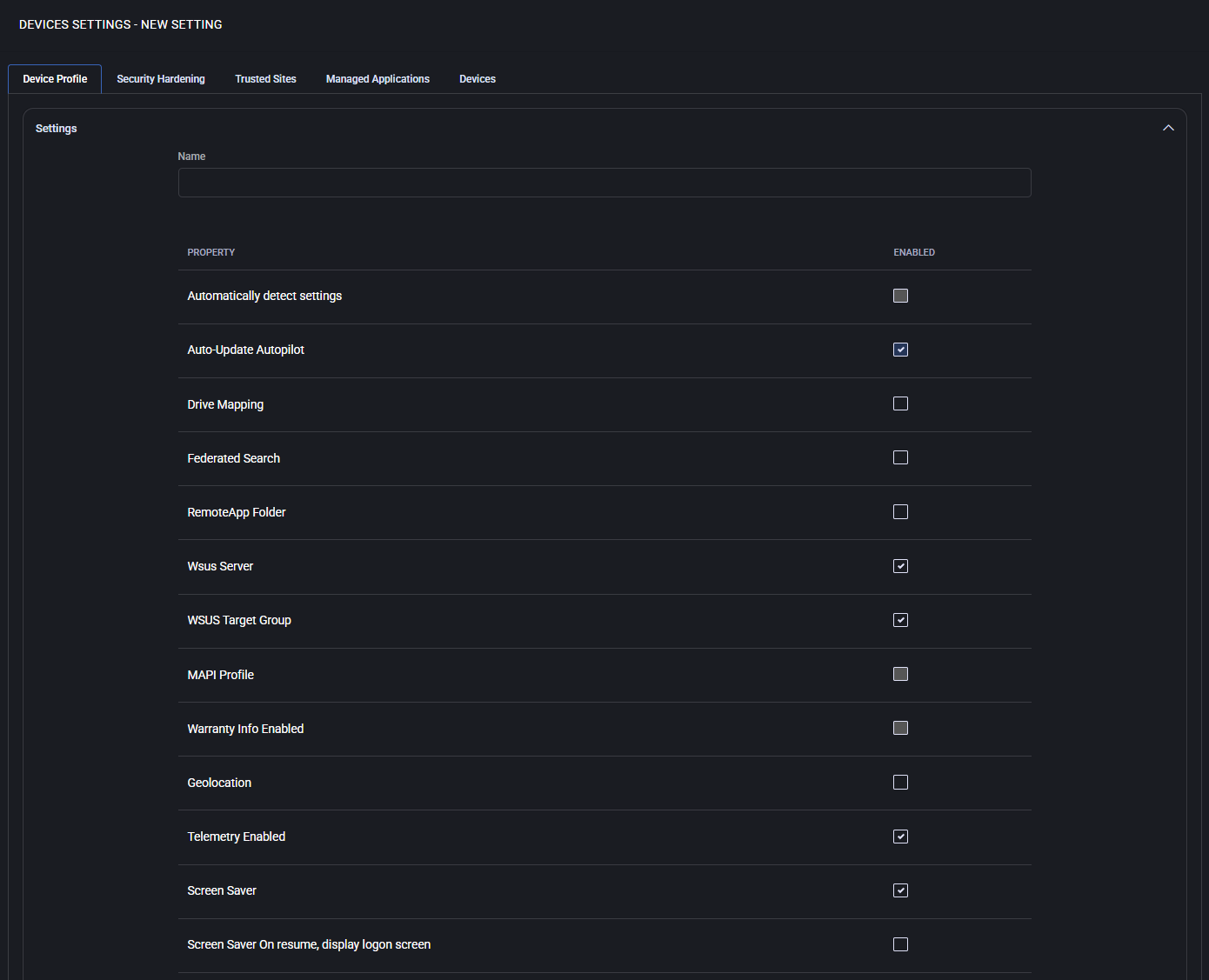
Task: Open the Trusted Sites tab
Action: [265, 79]
